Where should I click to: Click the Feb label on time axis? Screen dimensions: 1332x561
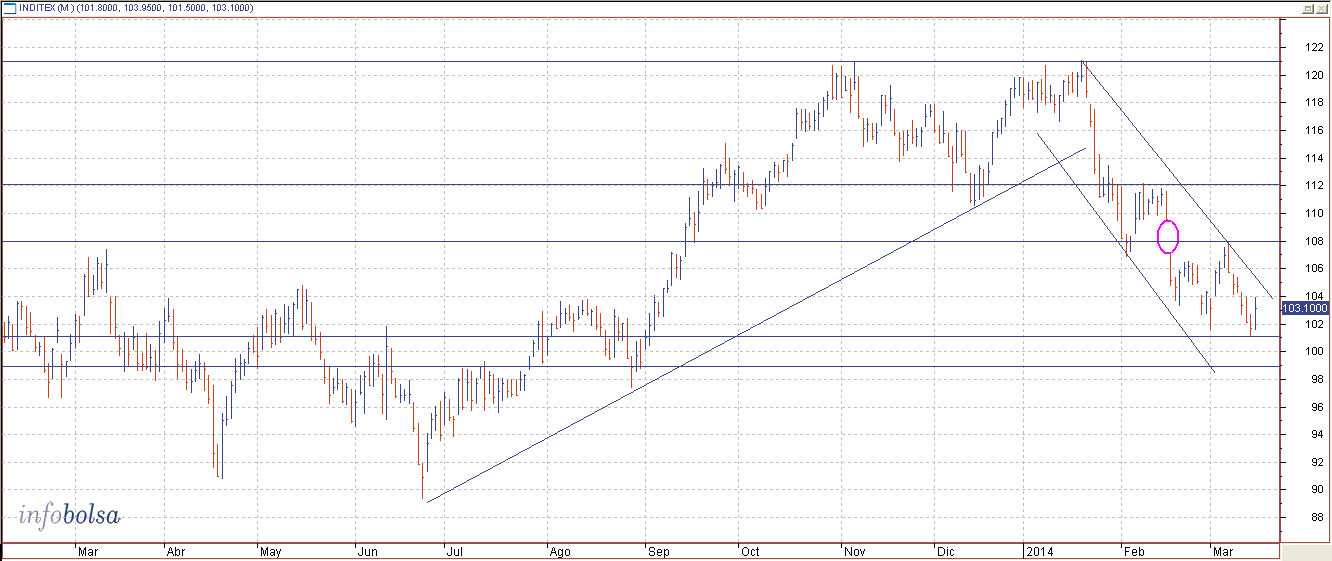point(1133,551)
